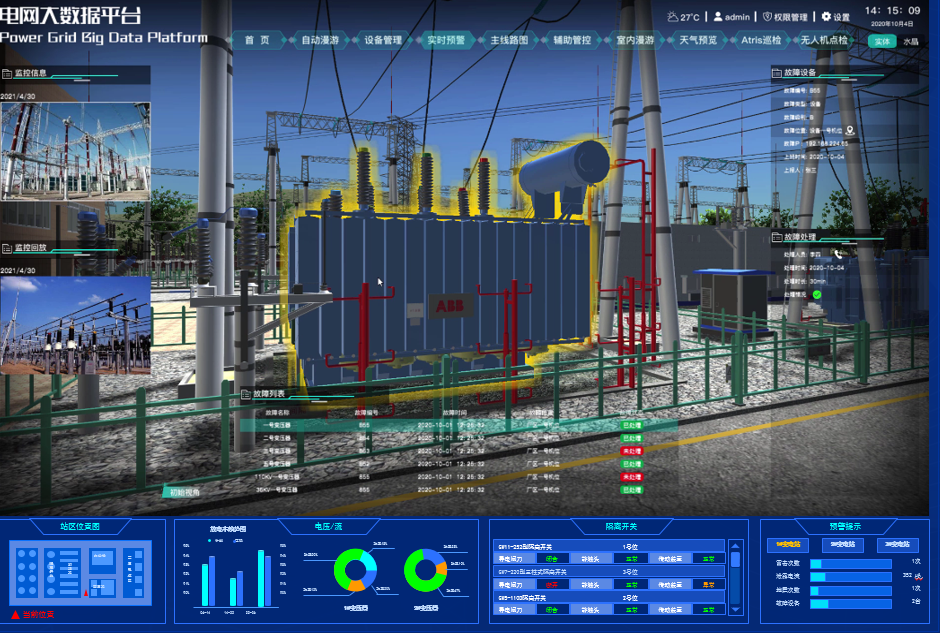Image resolution: width=940 pixels, height=633 pixels.
Task: Click the phone icon next to 处理人员
Action: [x=838, y=255]
